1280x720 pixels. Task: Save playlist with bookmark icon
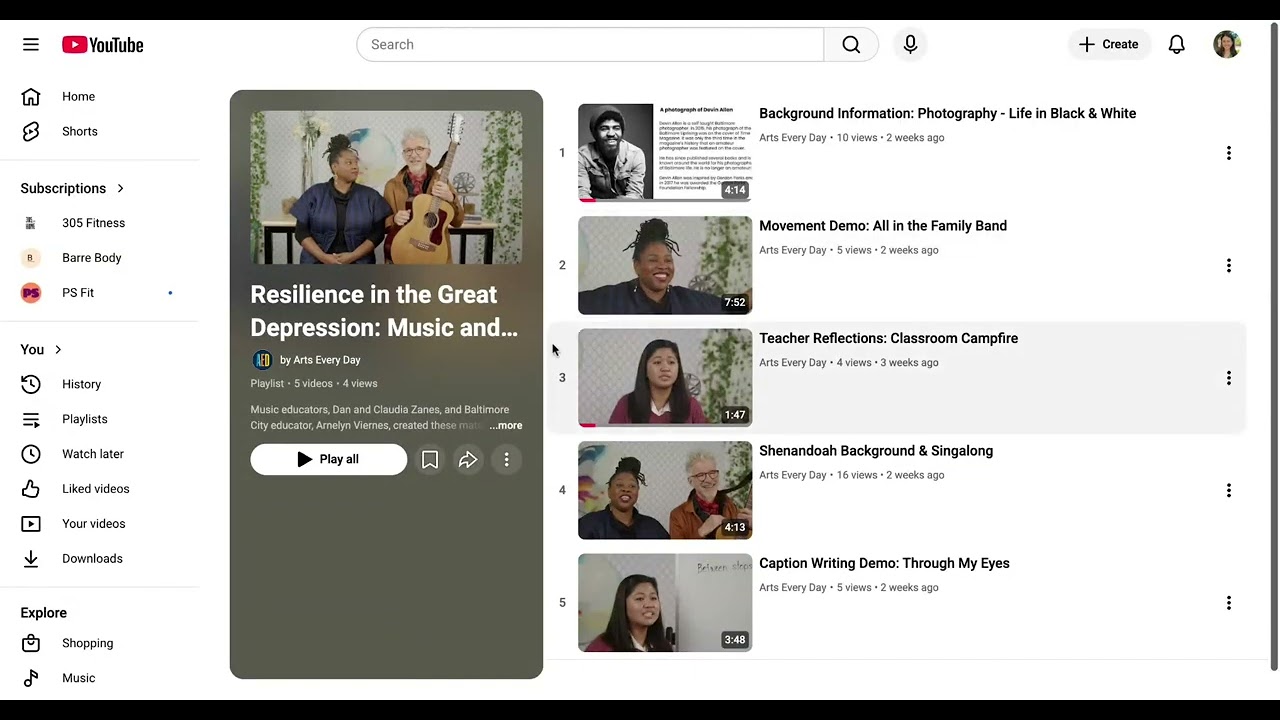[430, 459]
